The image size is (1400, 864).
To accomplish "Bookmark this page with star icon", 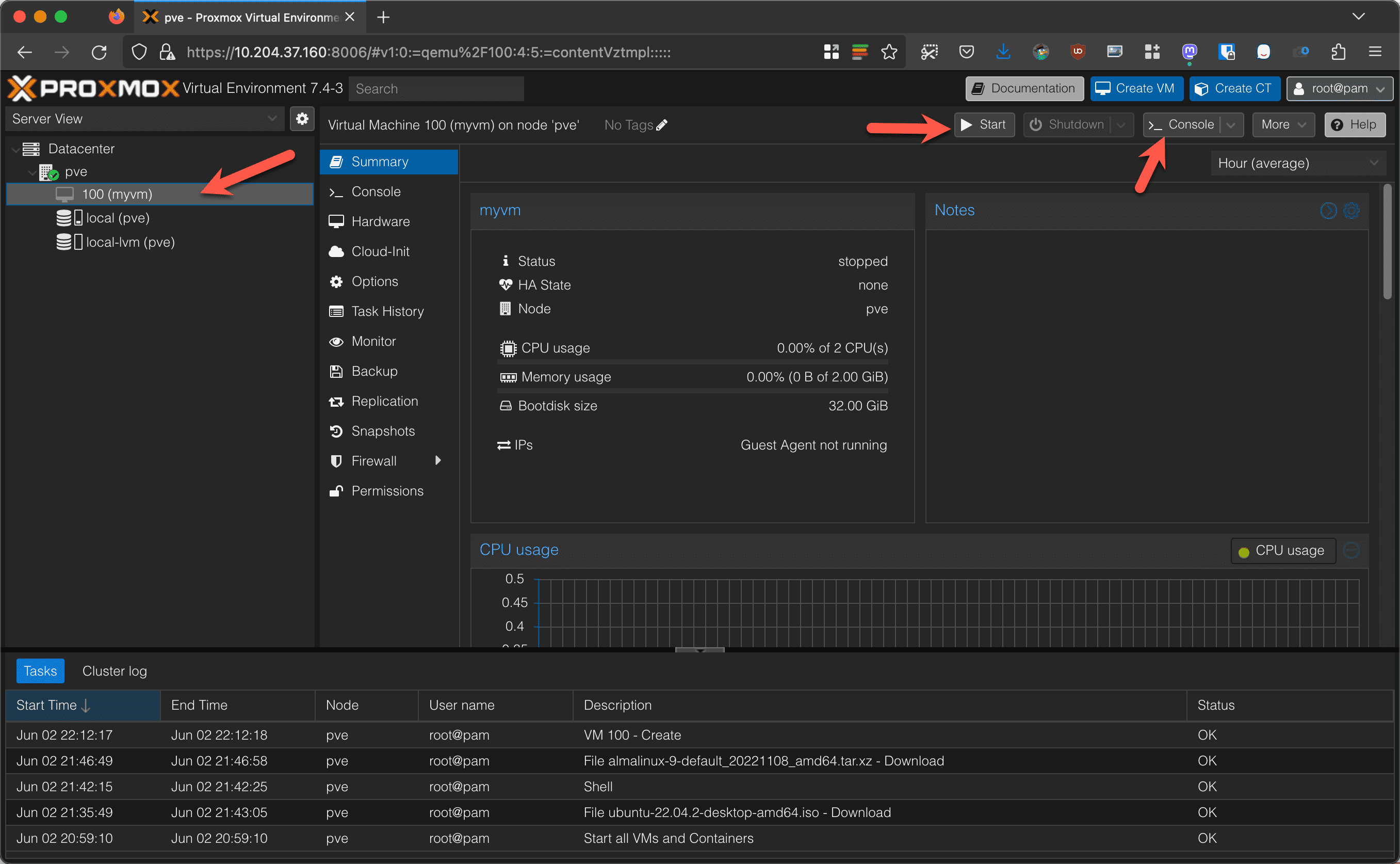I will pos(888,52).
